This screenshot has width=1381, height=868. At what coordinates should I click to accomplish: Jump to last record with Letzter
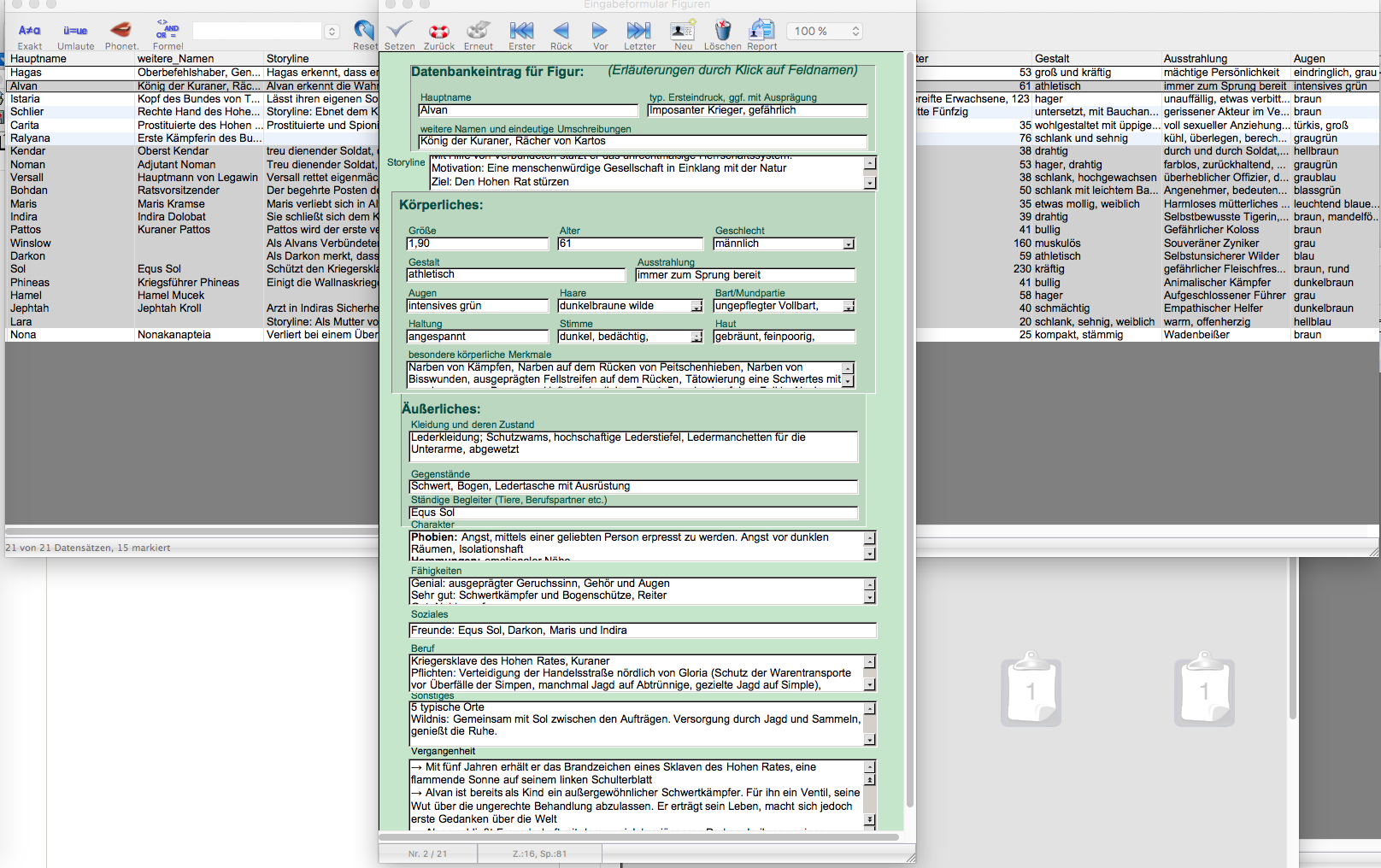639,35
